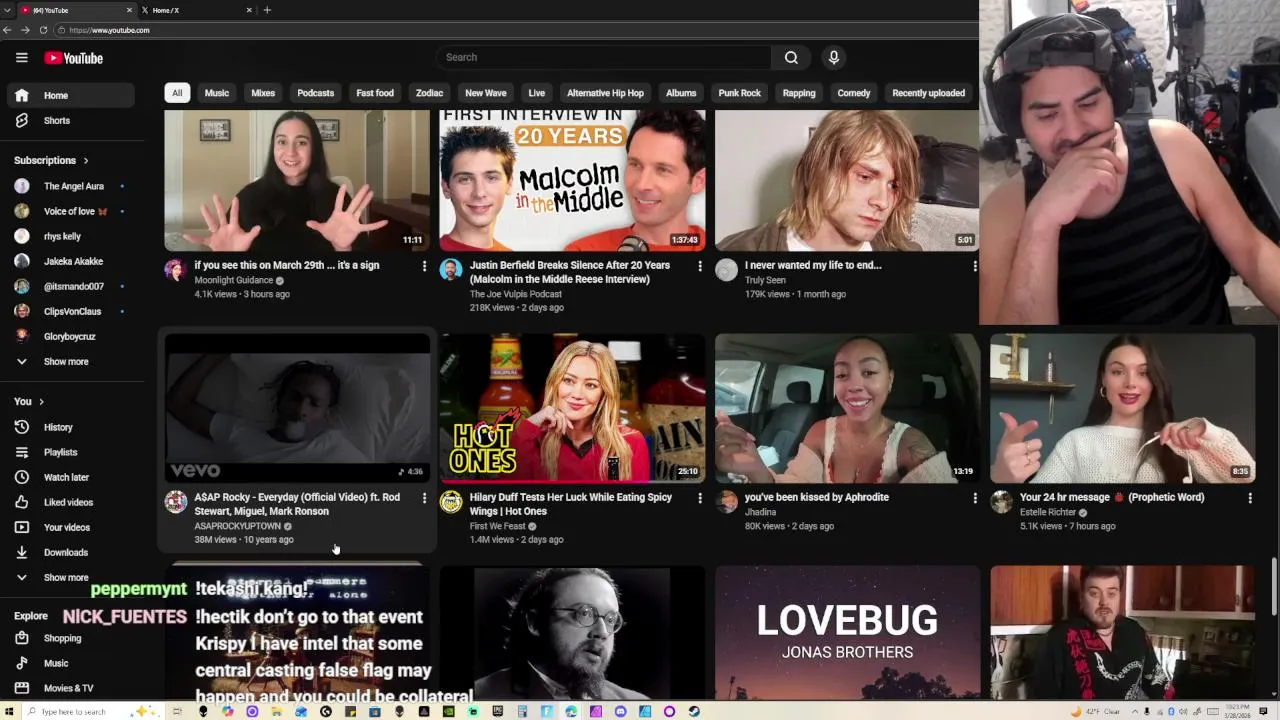This screenshot has width=1280, height=720.
Task: Open options menu for Hilary Duff Hot Ones video
Action: point(699,498)
